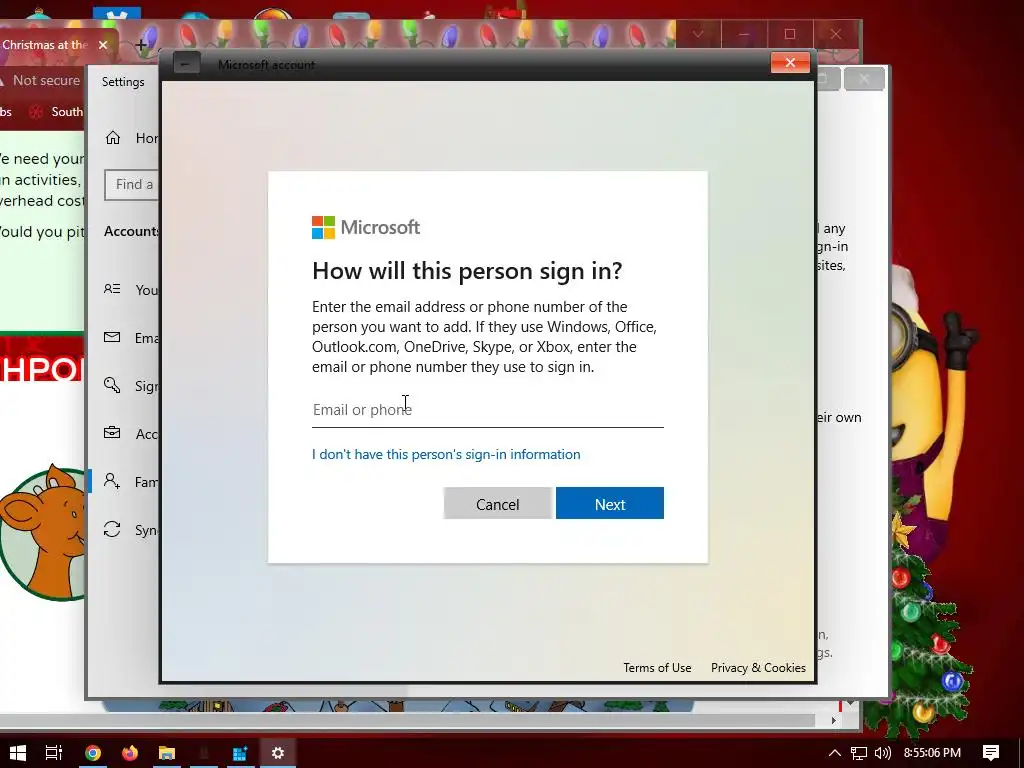Screen dimensions: 1024x768
Task: Open volume control in system tray
Action: (x=882, y=753)
